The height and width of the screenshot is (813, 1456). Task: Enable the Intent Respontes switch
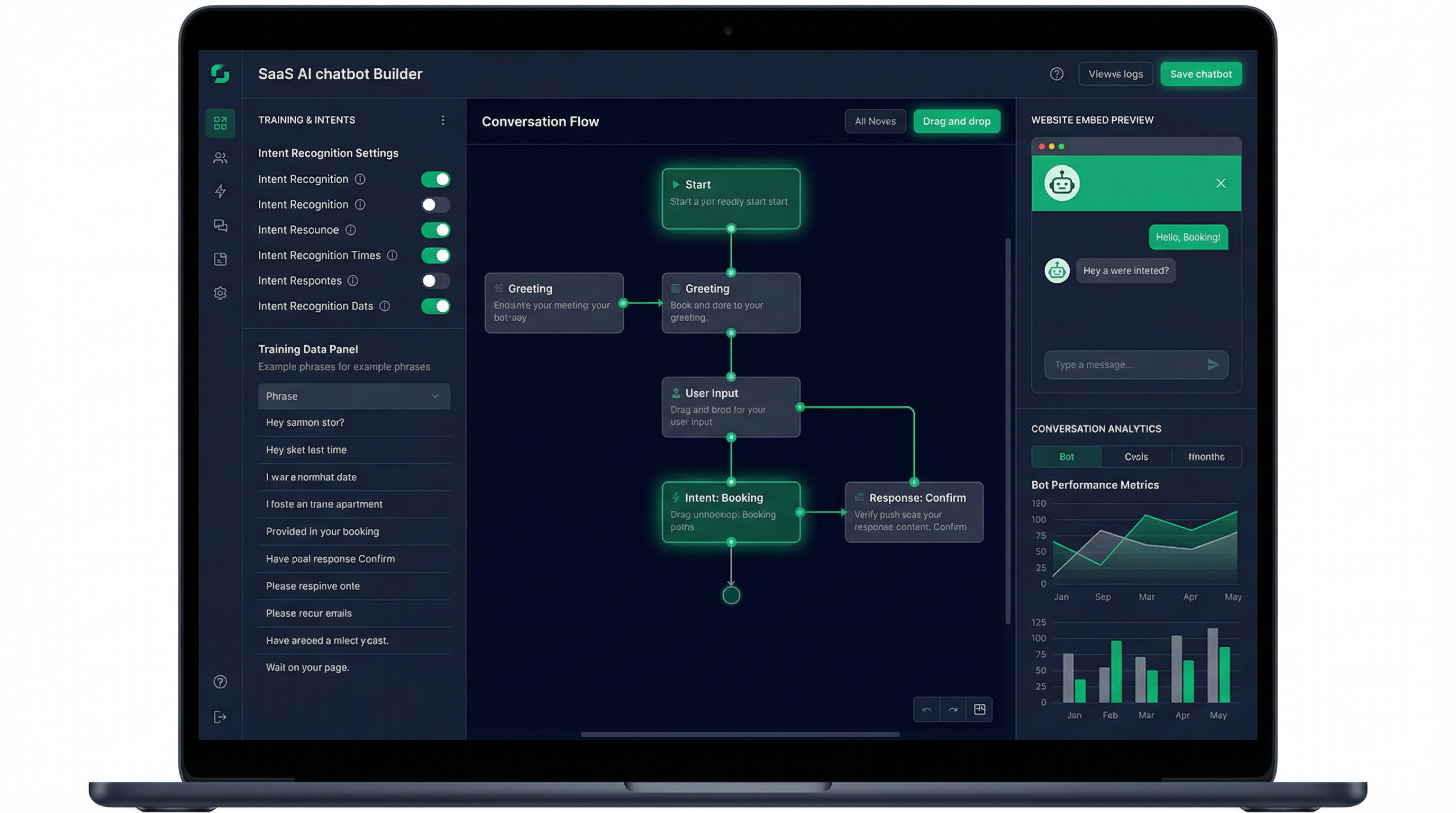coord(435,281)
